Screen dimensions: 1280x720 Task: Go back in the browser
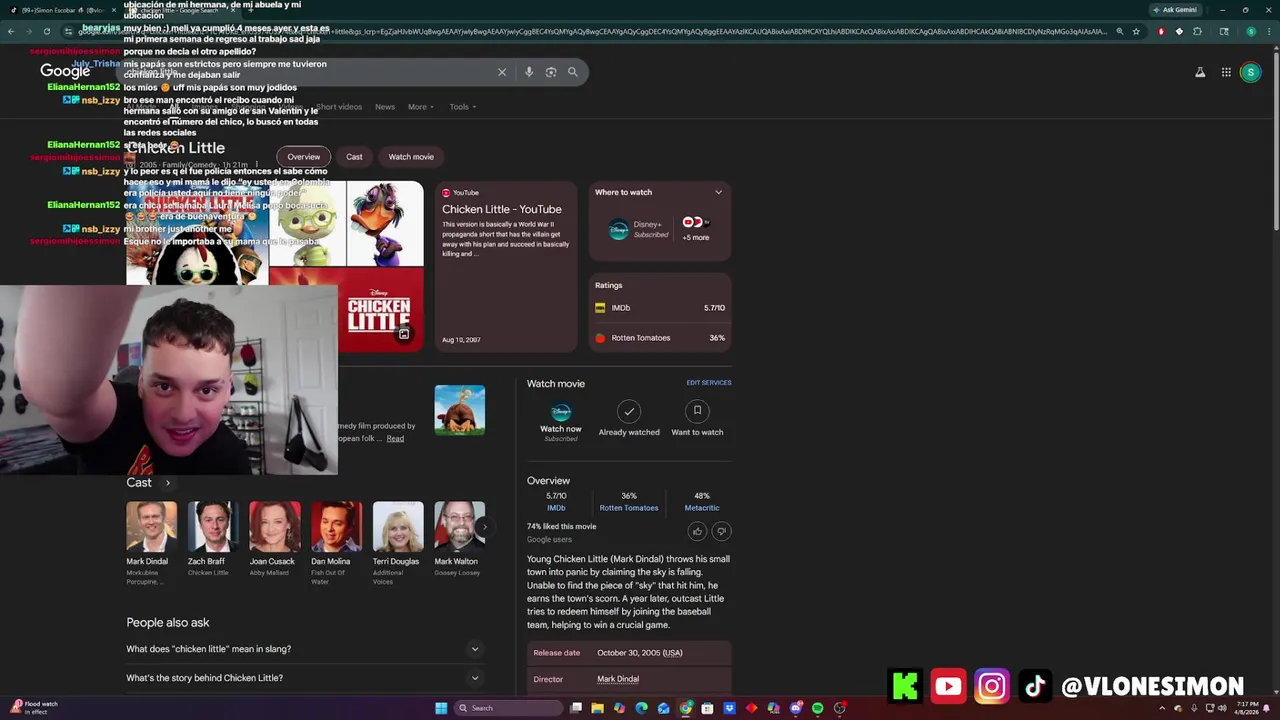coord(10,31)
